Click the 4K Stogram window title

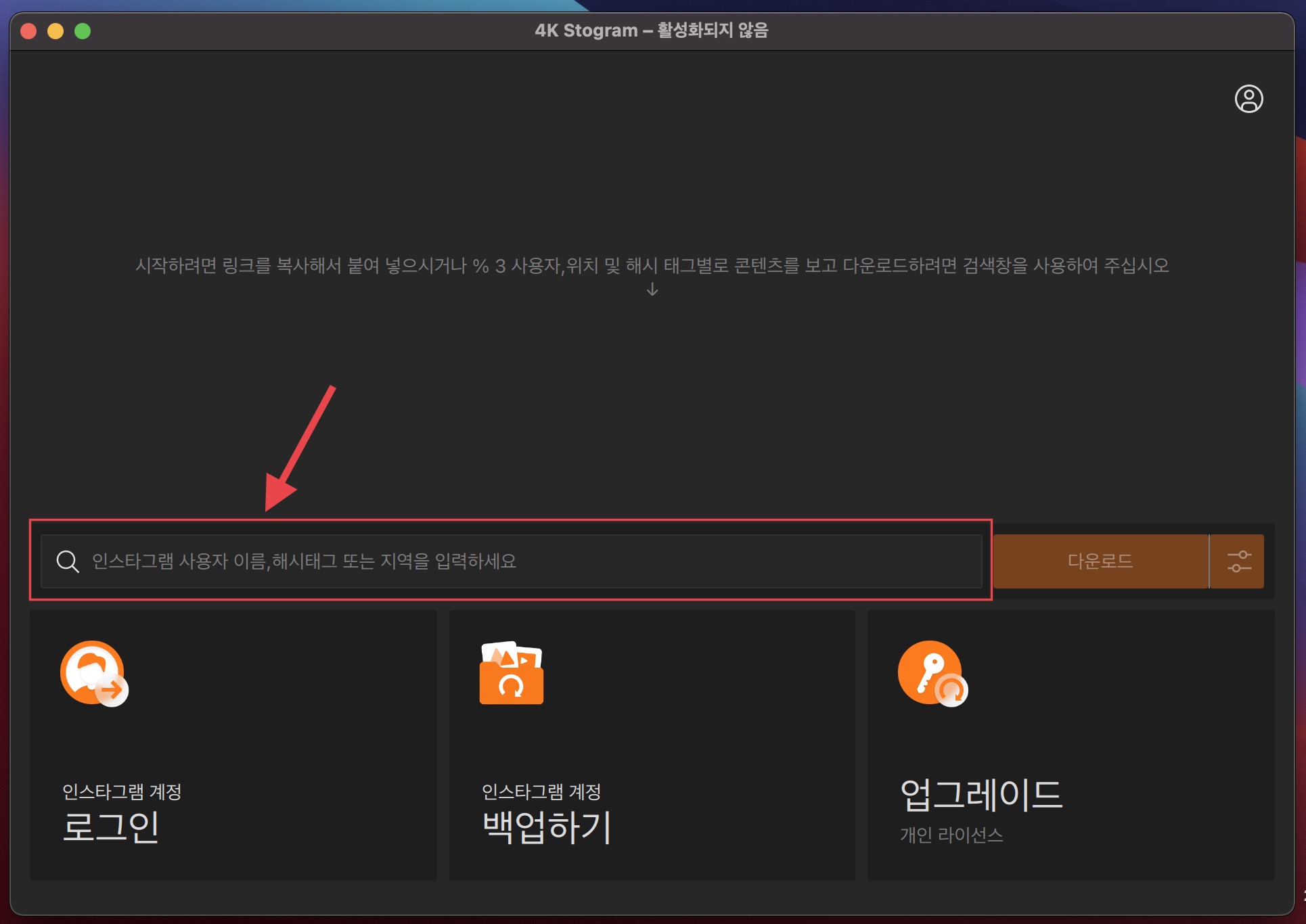[x=651, y=30]
